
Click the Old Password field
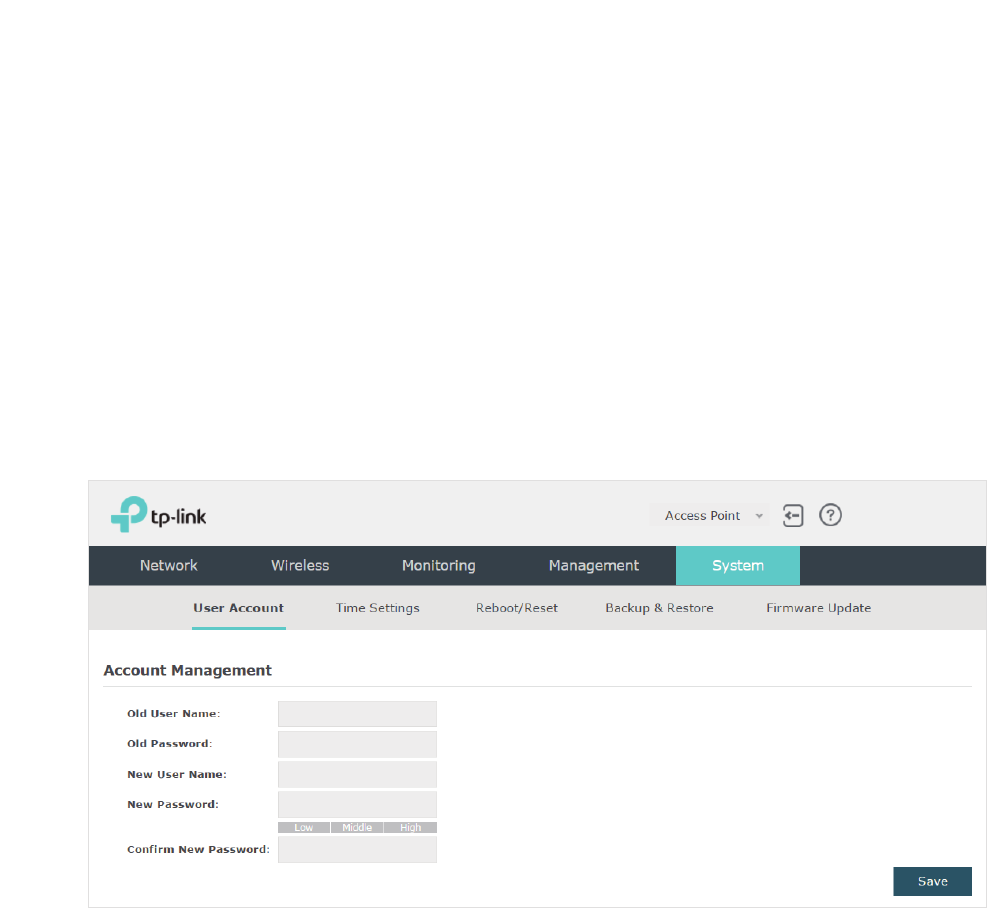point(358,744)
